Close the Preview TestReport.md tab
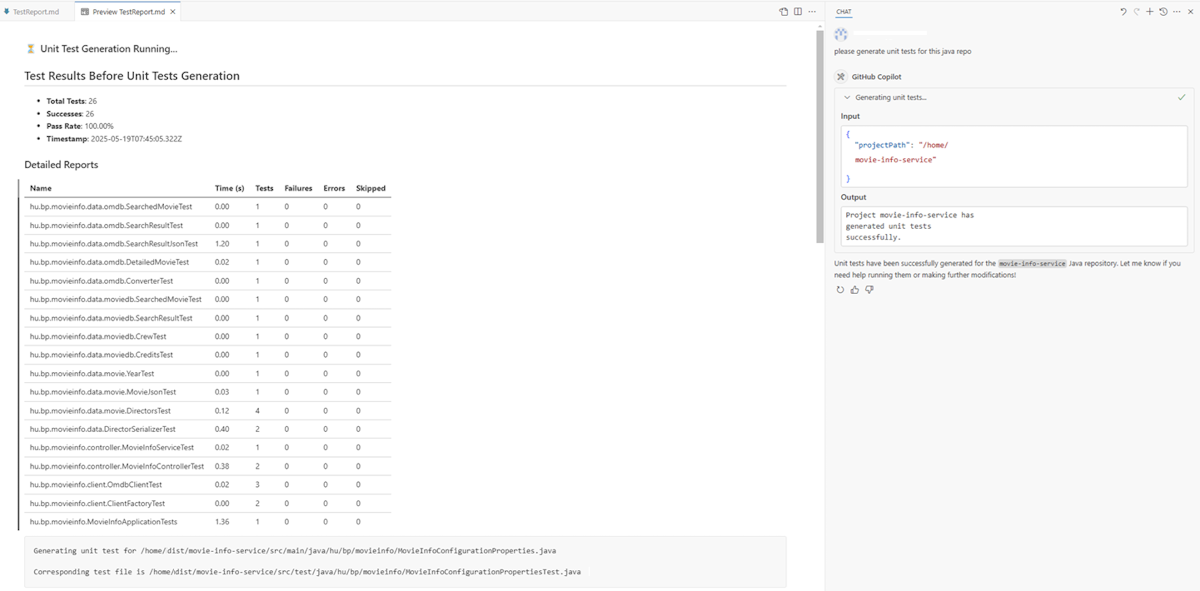The width and height of the screenshot is (1200, 591). (173, 12)
